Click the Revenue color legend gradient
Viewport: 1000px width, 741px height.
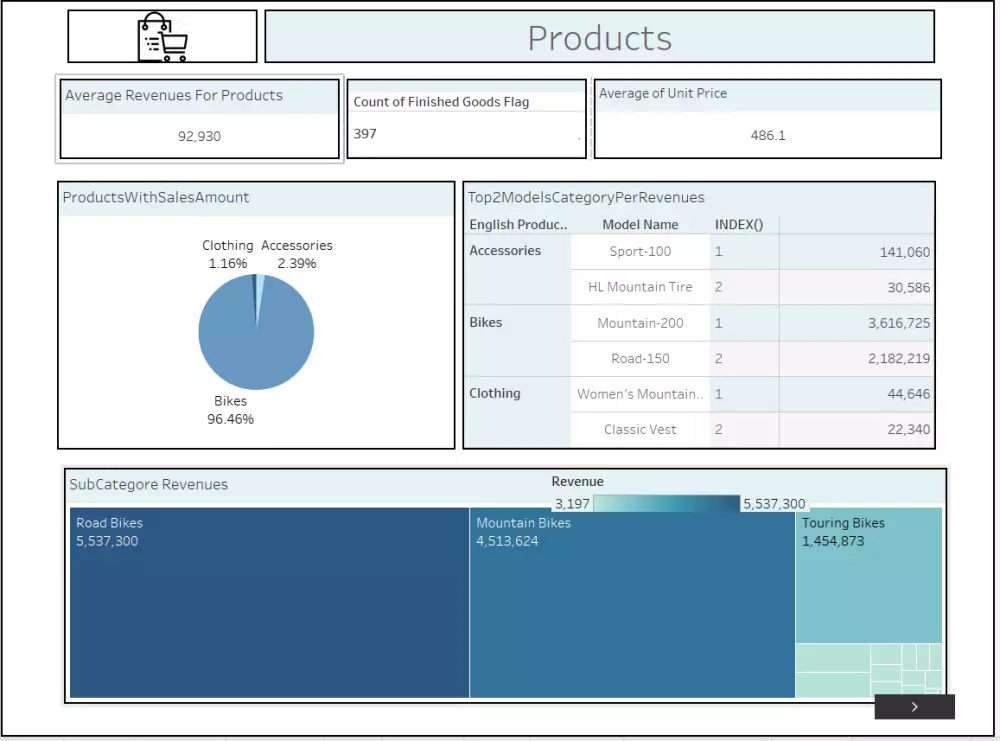[666, 503]
